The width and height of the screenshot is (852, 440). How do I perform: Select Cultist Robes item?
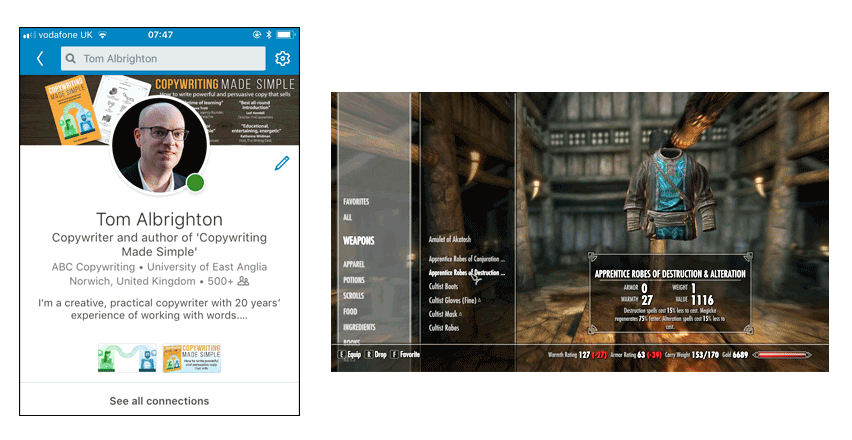click(x=444, y=328)
